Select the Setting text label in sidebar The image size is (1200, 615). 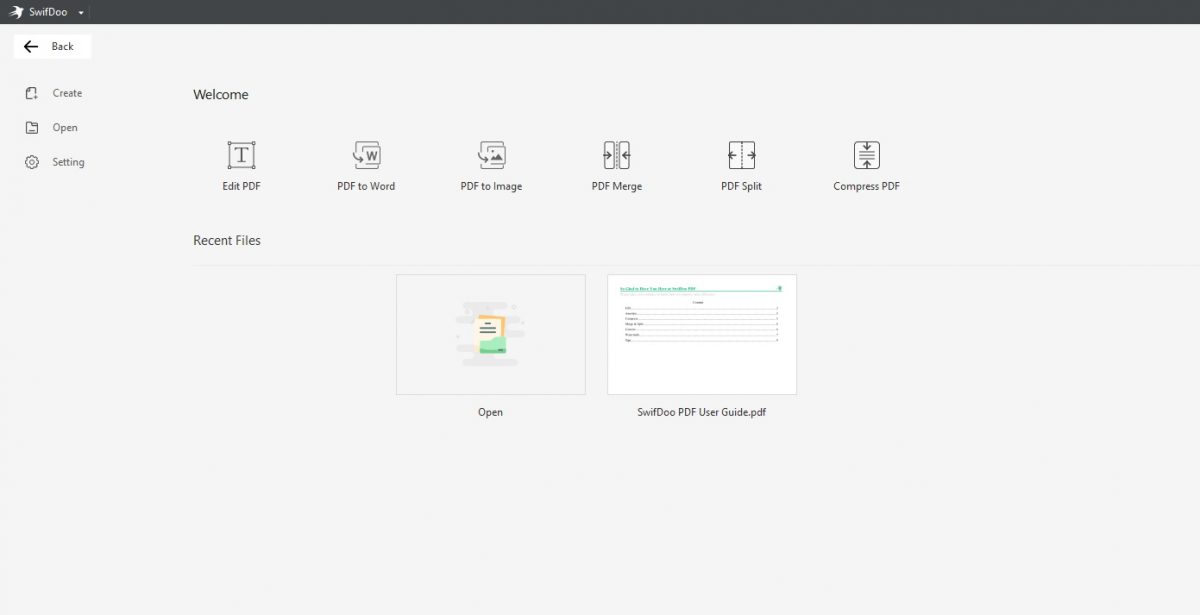(x=68, y=162)
